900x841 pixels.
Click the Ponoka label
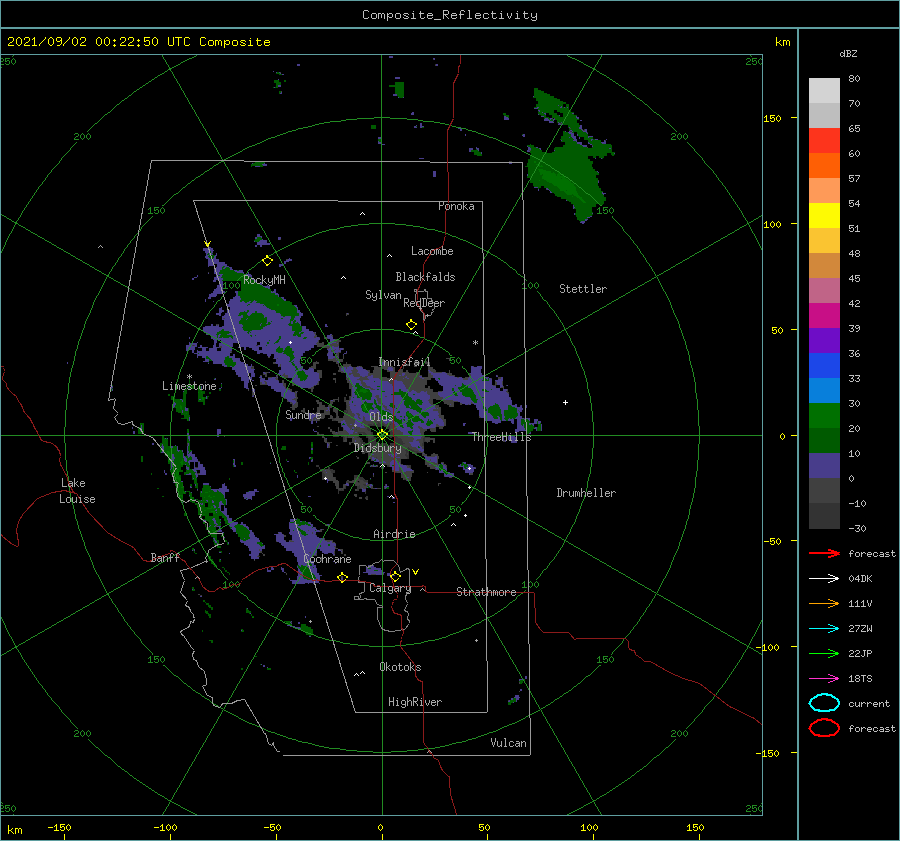(x=456, y=206)
